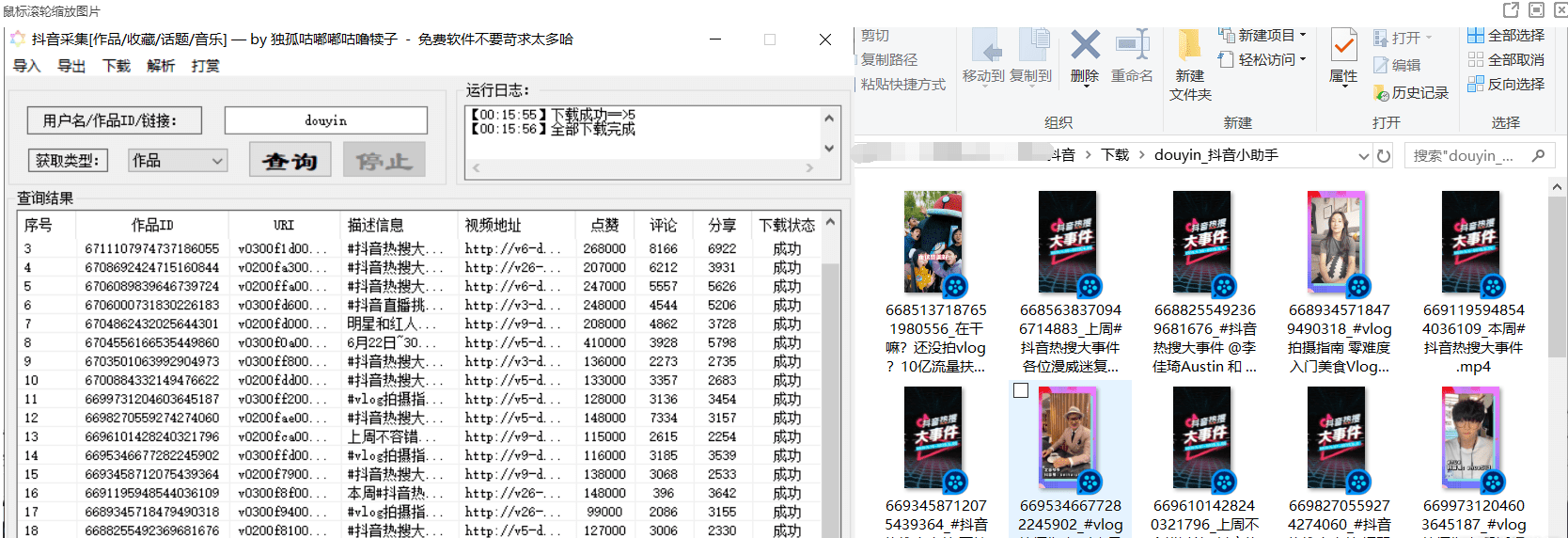The width and height of the screenshot is (1568, 538).
Task: Click the 查询 search button
Action: coord(290,160)
